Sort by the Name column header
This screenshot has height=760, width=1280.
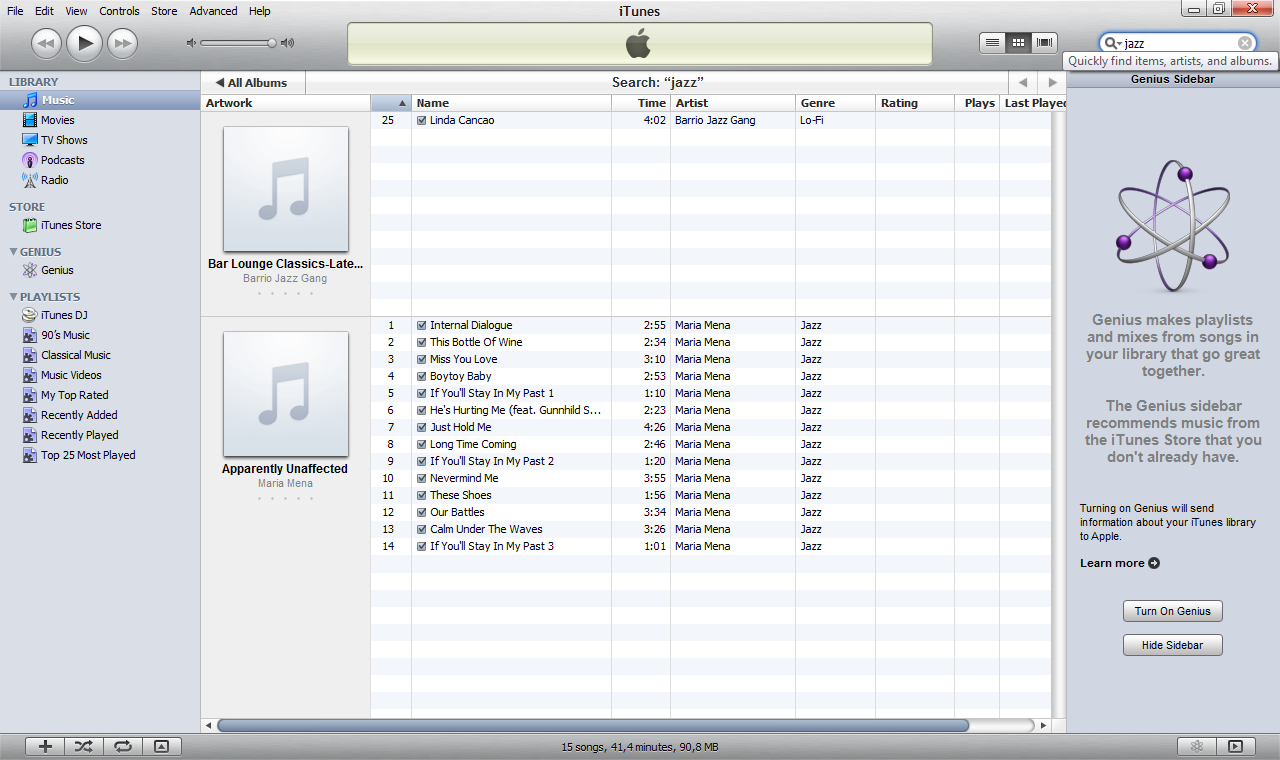pos(511,103)
